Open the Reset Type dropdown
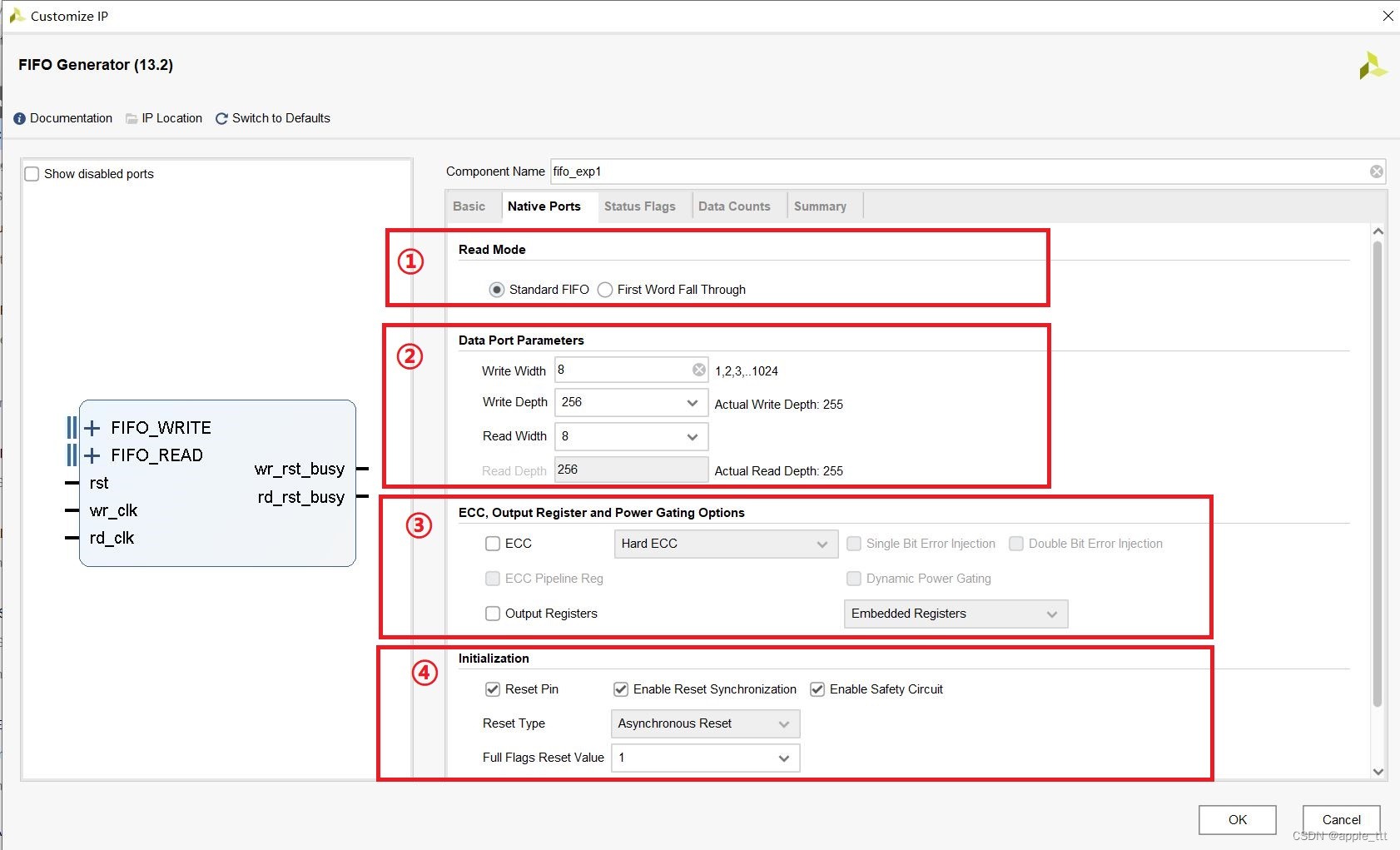Screen dimensions: 1400x850 point(705,723)
